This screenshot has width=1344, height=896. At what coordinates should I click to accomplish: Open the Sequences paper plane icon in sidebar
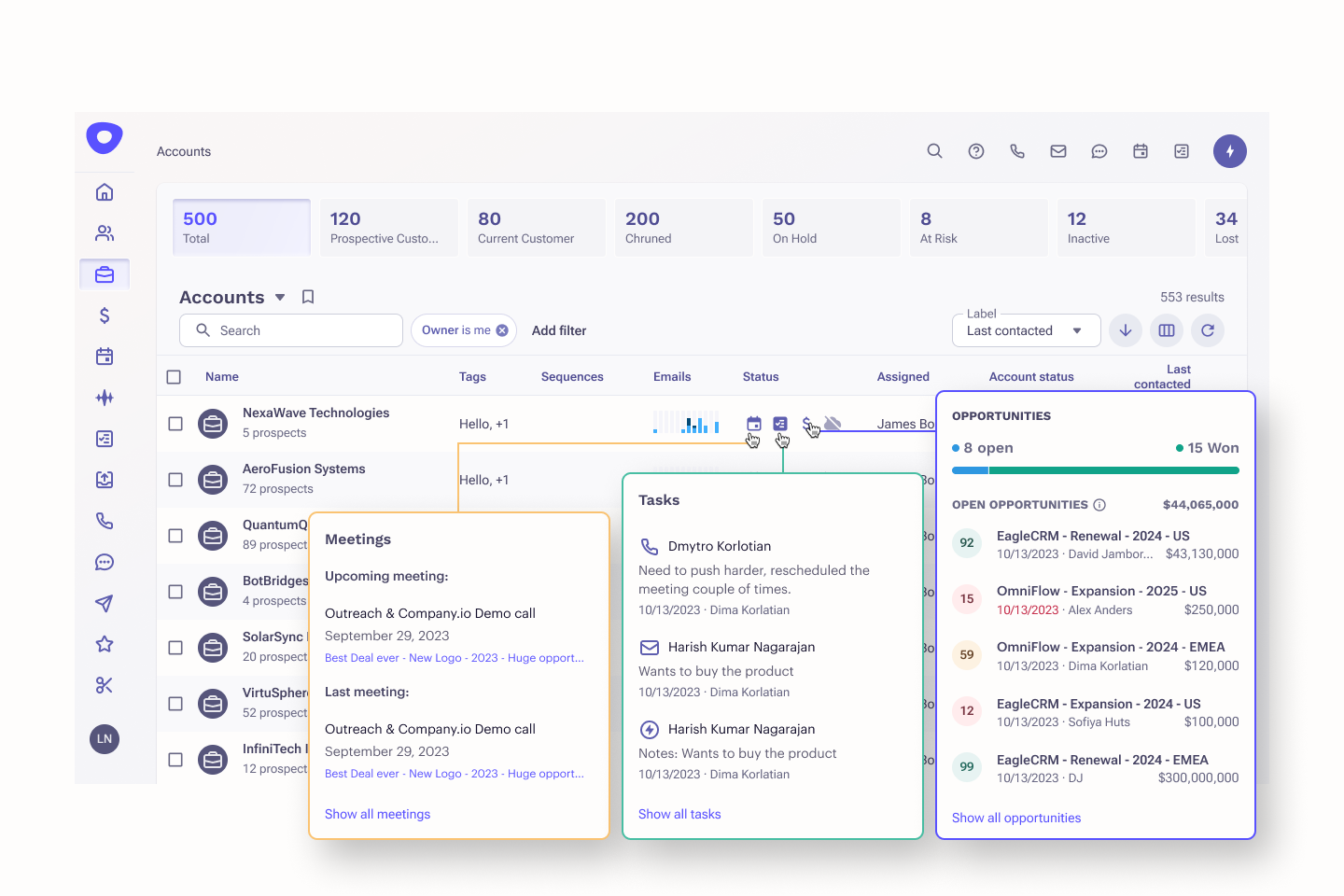click(105, 603)
